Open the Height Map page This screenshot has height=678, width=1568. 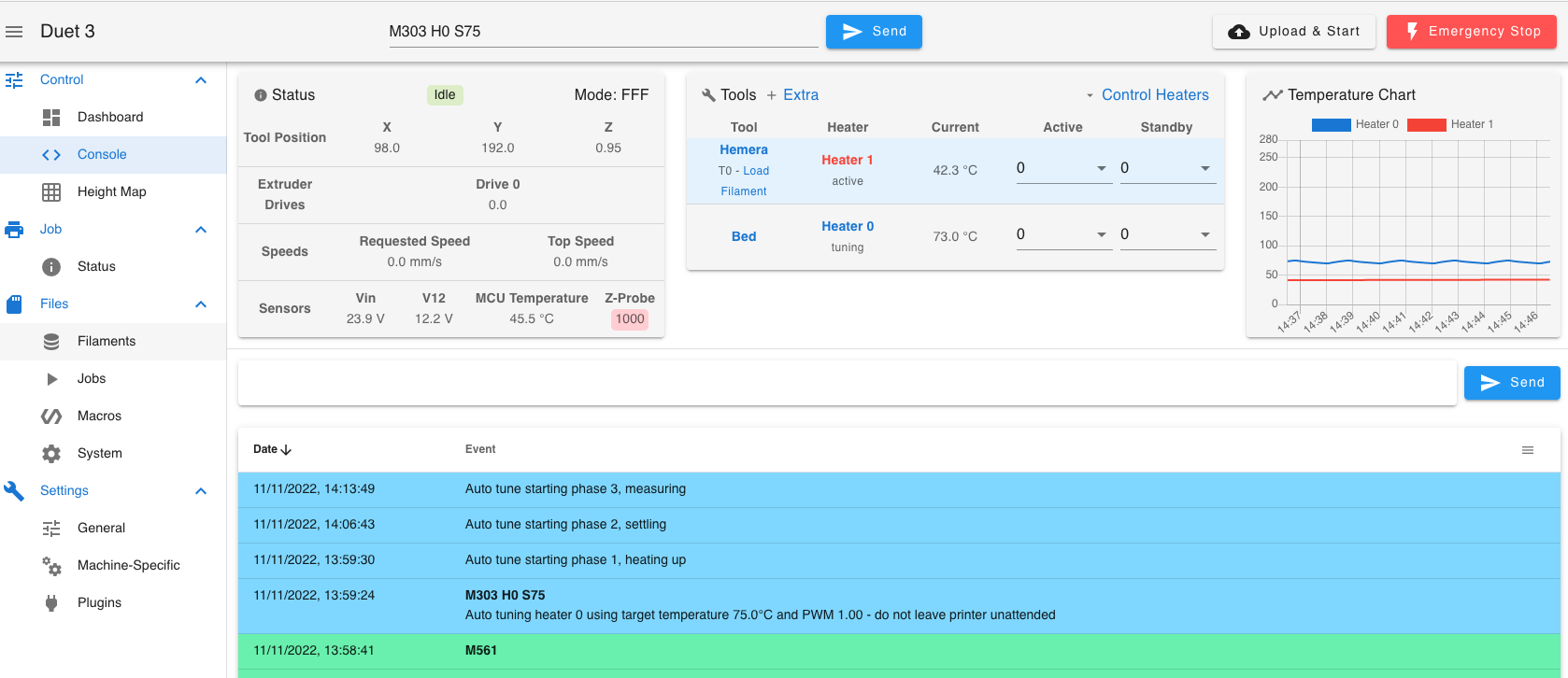(x=113, y=192)
